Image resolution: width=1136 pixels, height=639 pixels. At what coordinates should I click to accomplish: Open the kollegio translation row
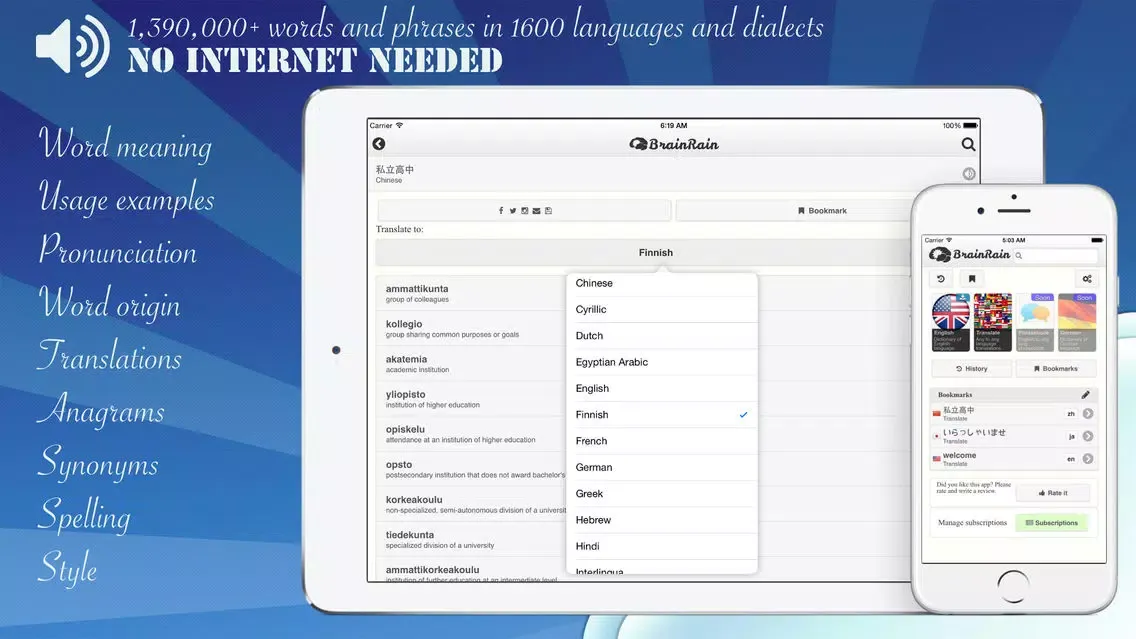tap(471, 329)
